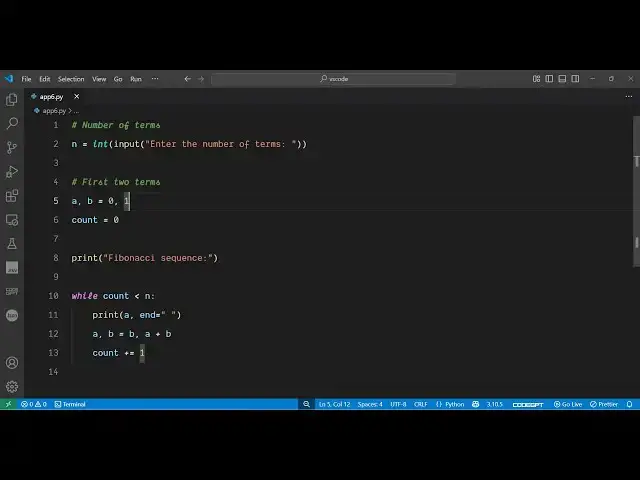Viewport: 640px width, 480px height.
Task: Open the Selection menu
Action: 71,79
